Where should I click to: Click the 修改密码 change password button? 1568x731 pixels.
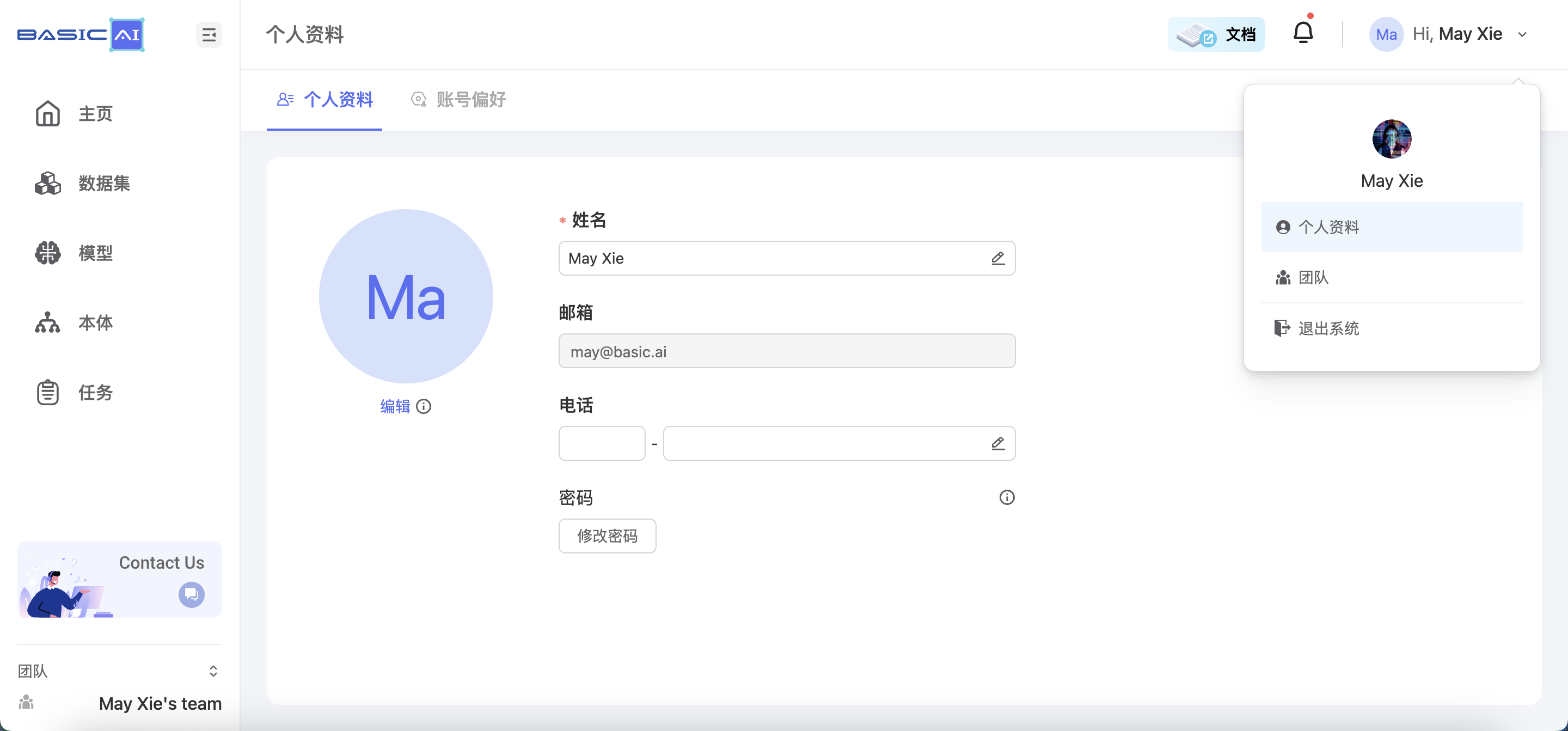coord(607,536)
